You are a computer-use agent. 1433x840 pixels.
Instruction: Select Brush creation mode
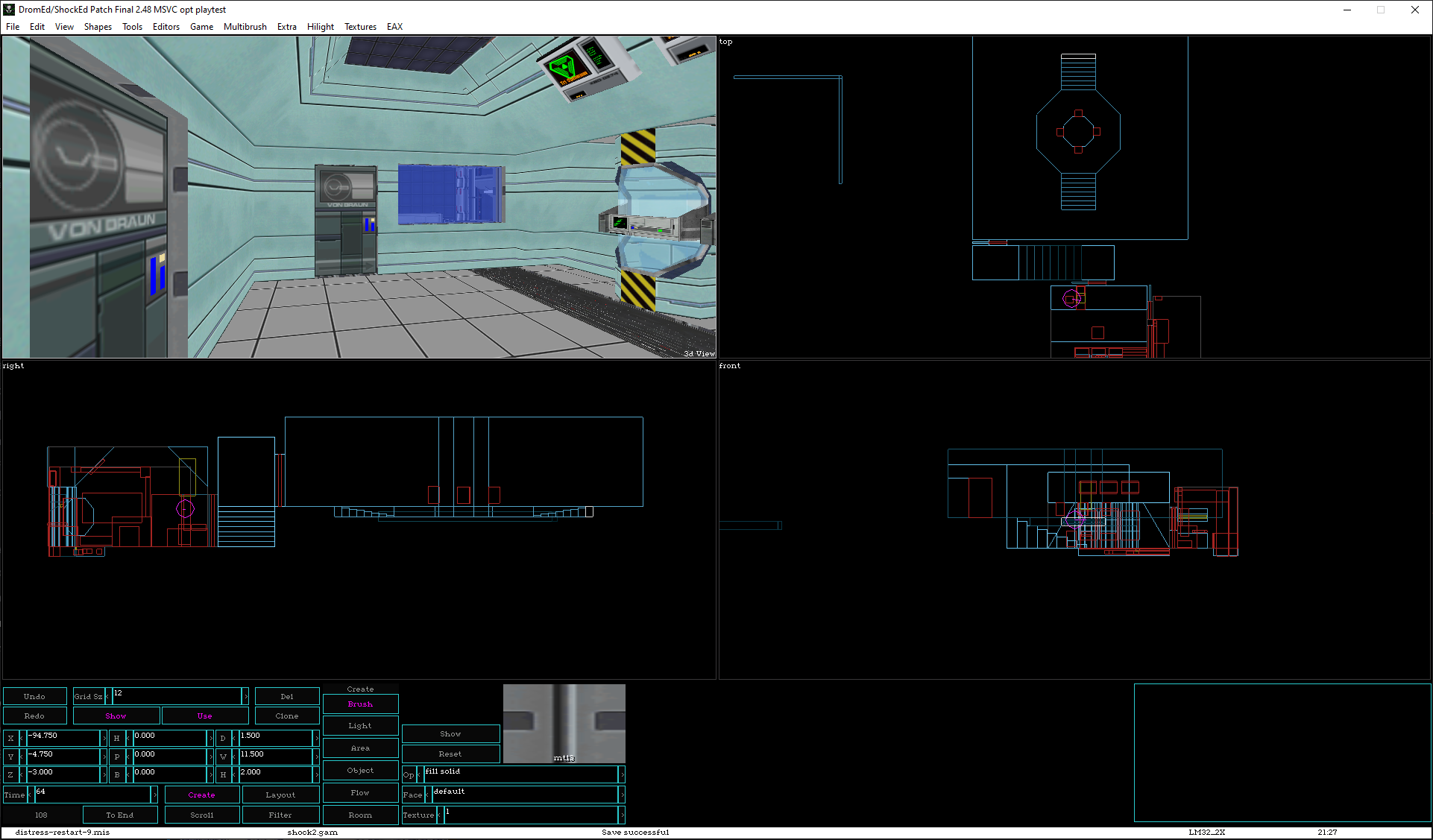pyautogui.click(x=360, y=704)
